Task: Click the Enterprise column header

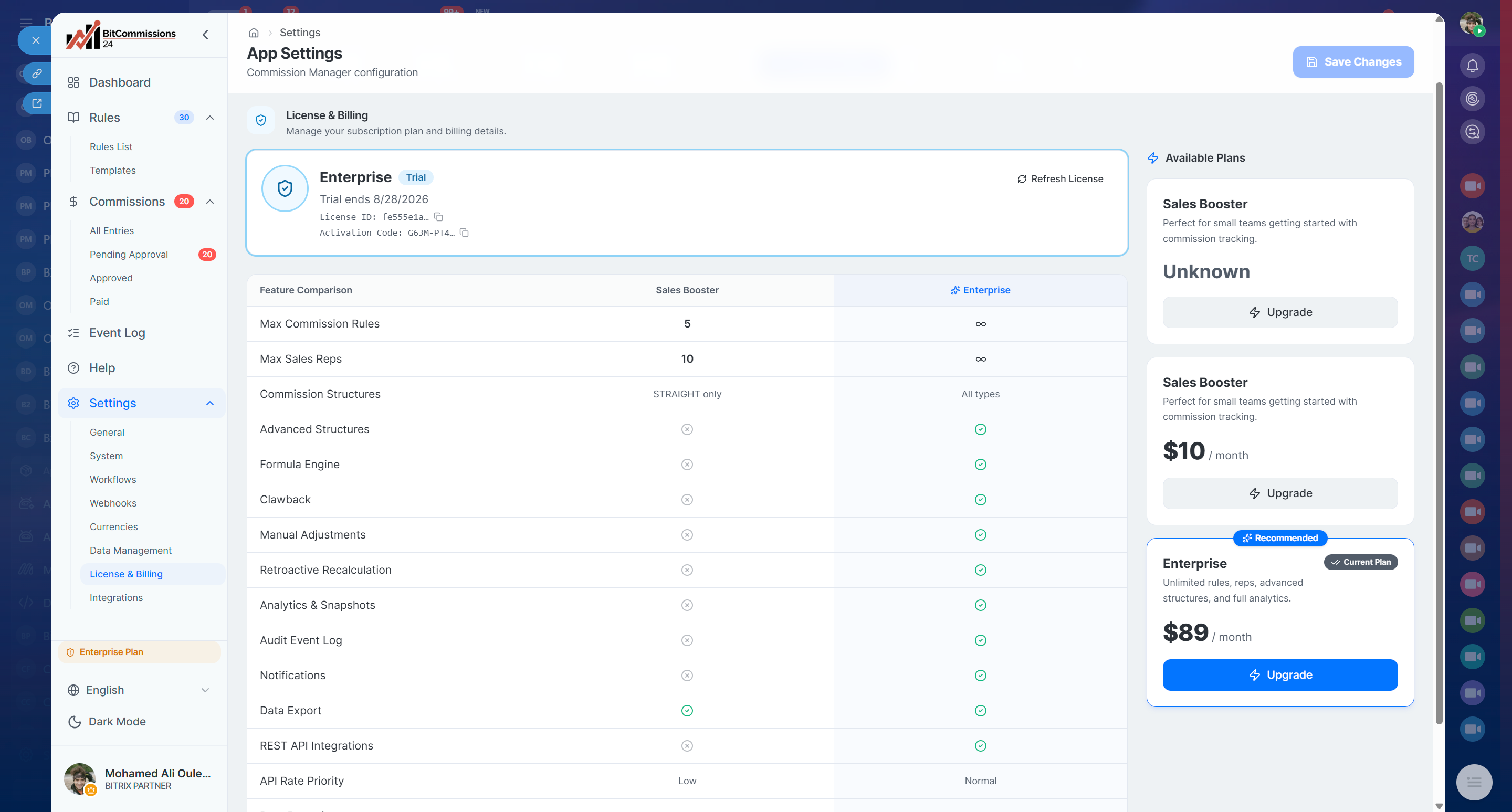Action: pos(980,290)
